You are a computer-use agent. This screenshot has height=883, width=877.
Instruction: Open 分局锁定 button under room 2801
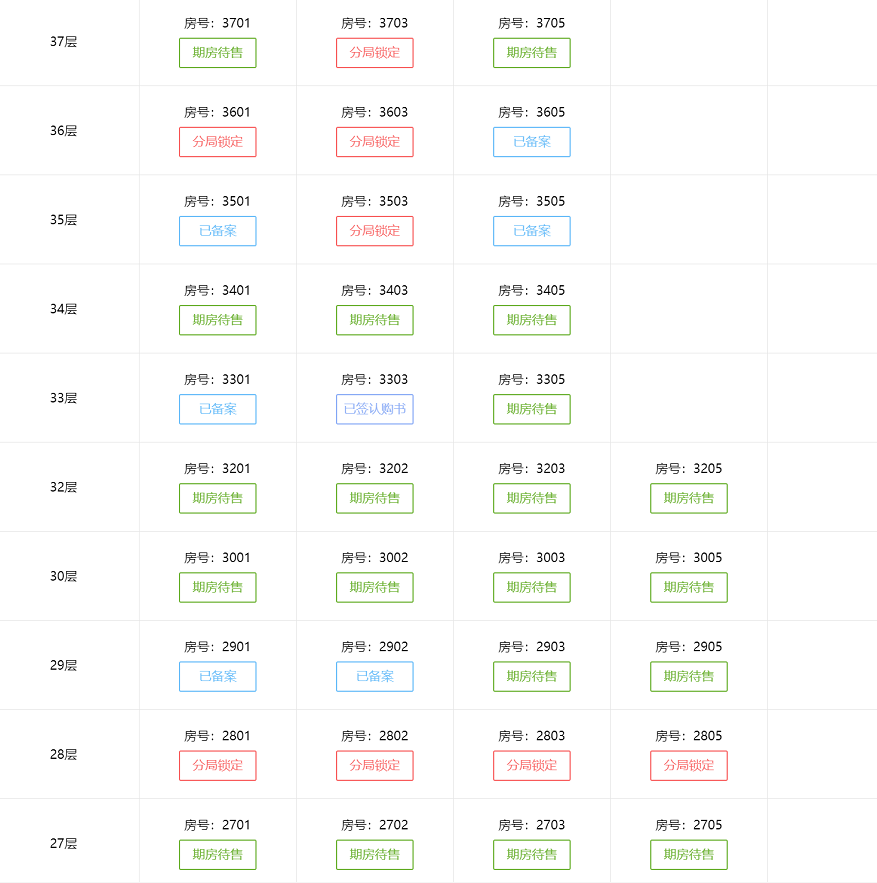tap(217, 765)
